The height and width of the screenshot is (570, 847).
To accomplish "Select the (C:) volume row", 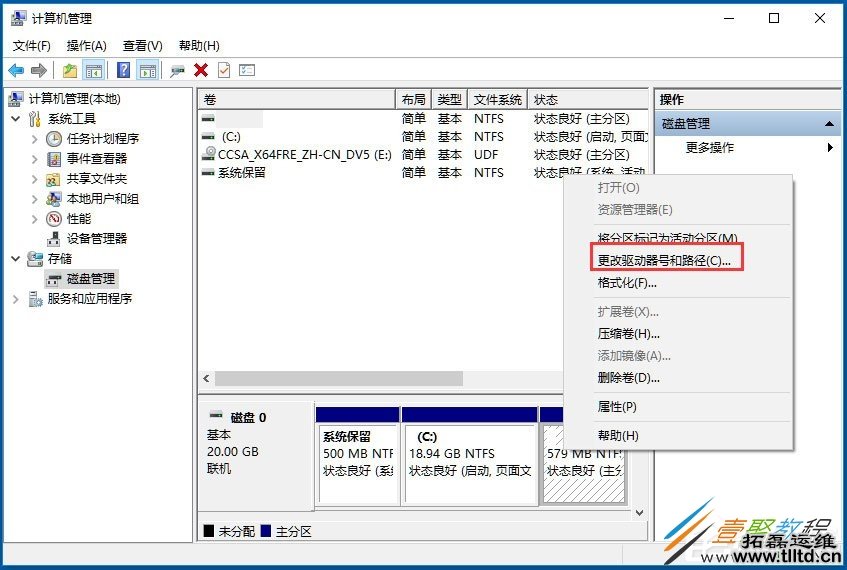I will tap(423, 137).
